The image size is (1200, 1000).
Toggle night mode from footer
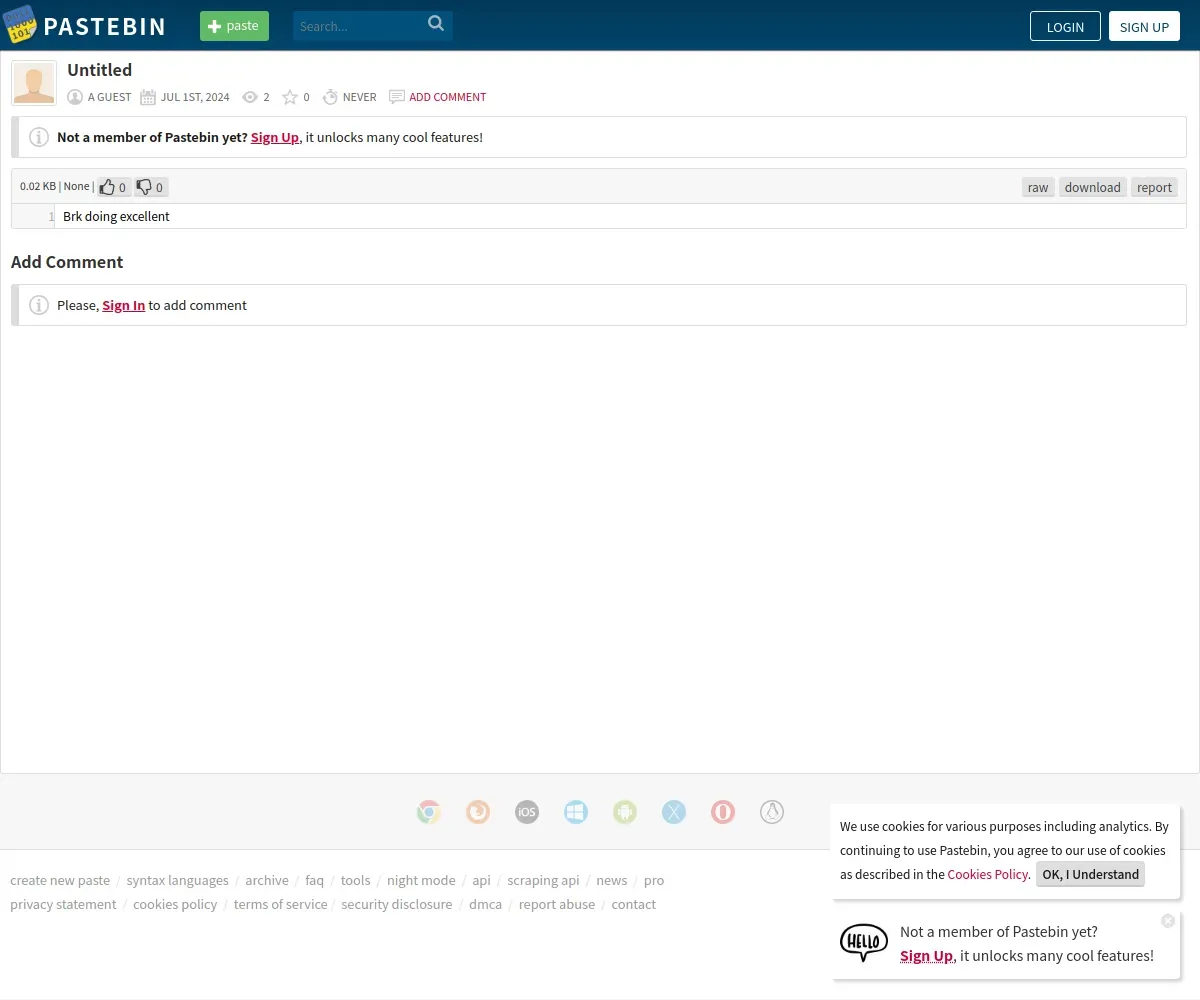(x=421, y=880)
